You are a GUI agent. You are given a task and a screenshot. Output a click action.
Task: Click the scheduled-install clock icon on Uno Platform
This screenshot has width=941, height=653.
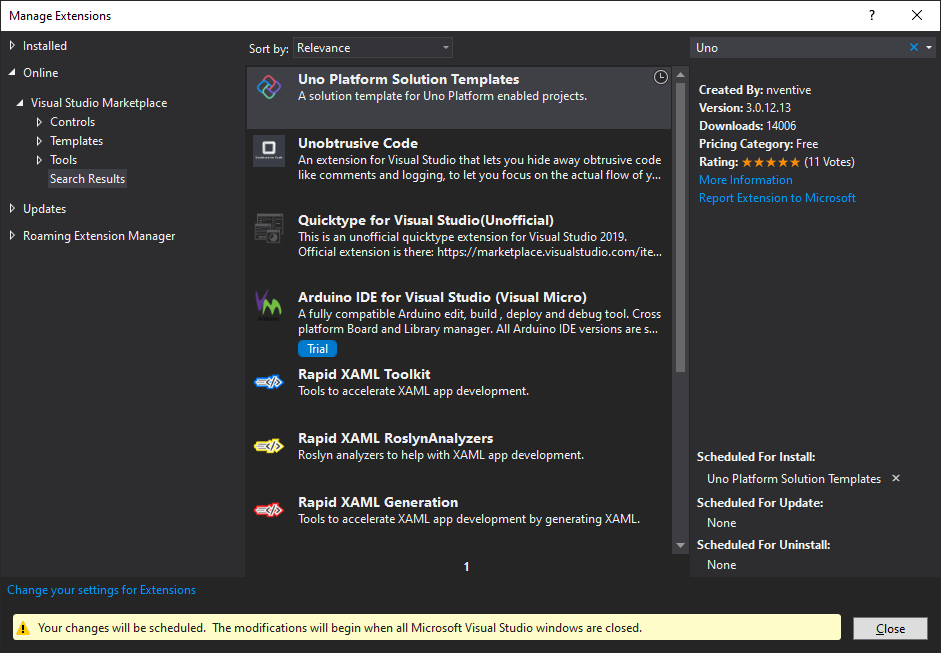(660, 77)
